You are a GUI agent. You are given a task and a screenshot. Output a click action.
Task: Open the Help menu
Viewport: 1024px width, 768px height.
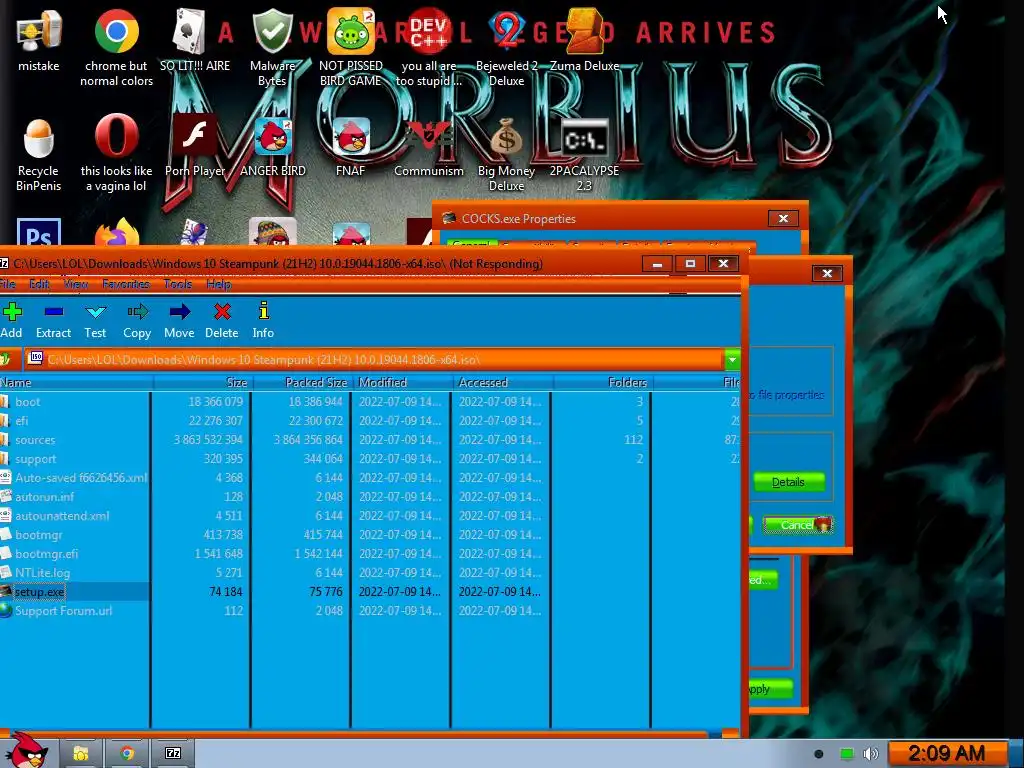[218, 284]
